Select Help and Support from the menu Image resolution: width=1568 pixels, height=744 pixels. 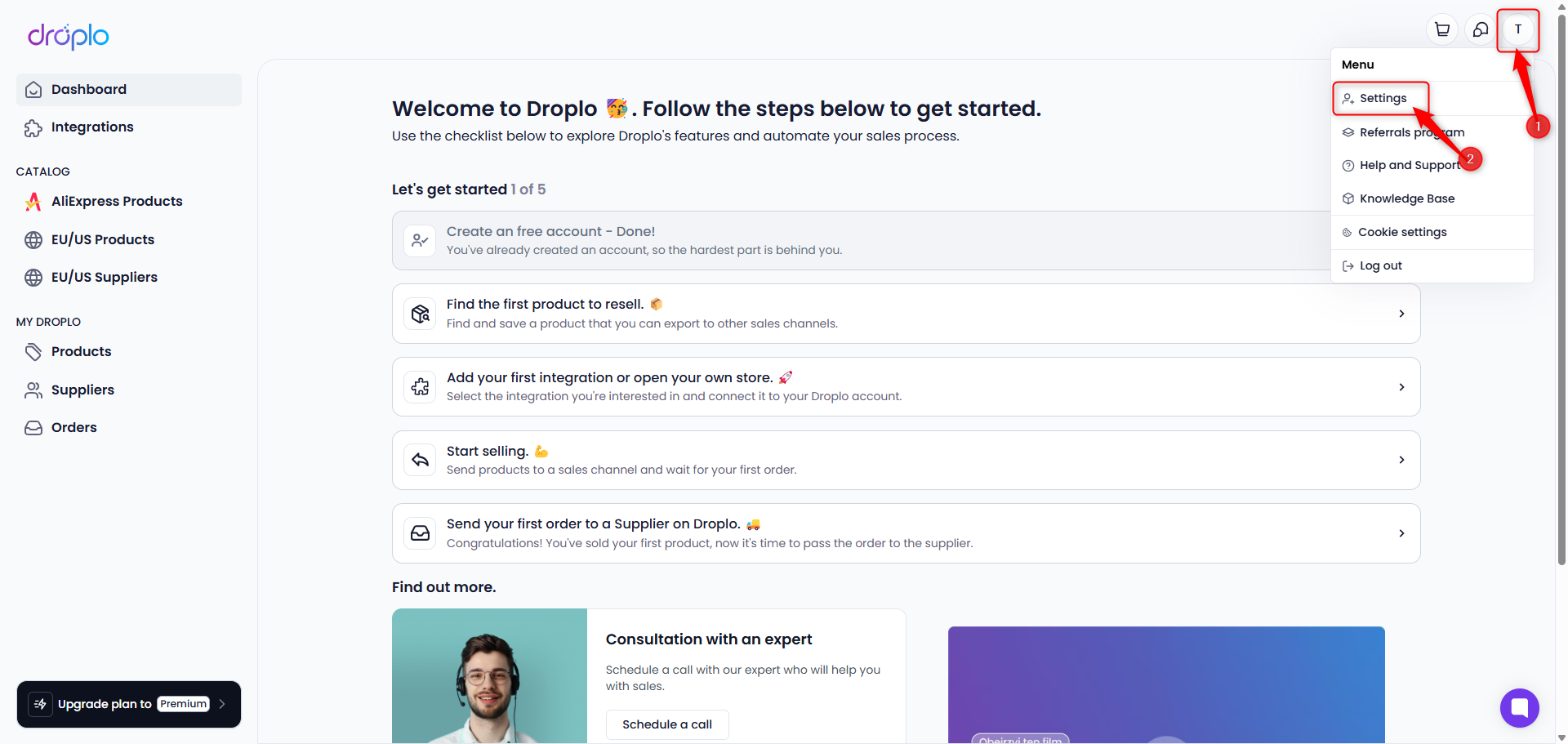1432,166
